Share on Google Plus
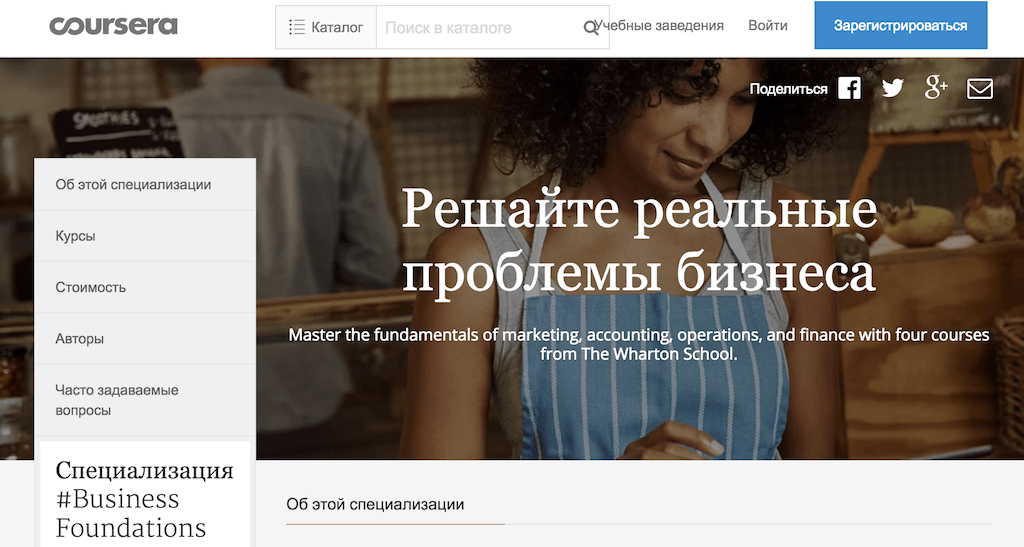The image size is (1024, 547). tap(936, 87)
